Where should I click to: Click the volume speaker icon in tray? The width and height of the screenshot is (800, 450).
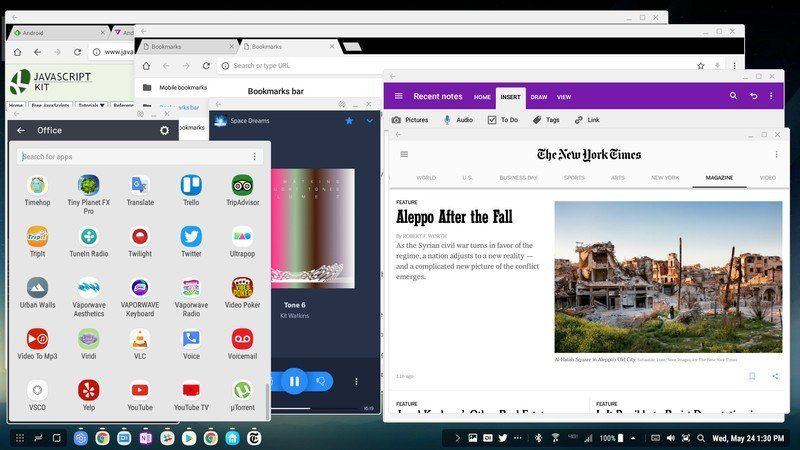click(x=670, y=438)
